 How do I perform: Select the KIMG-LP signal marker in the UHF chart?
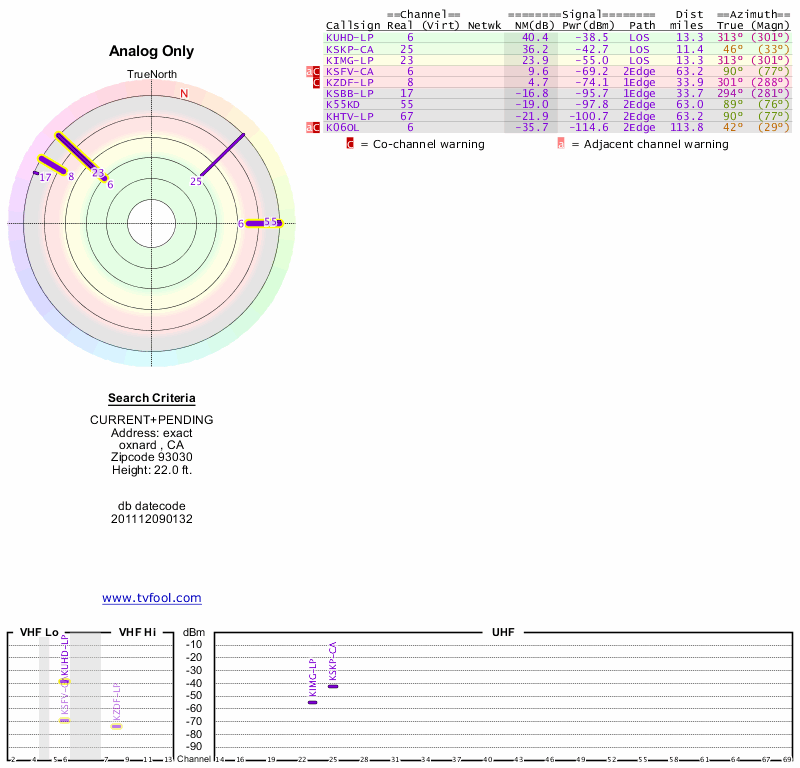(x=313, y=702)
